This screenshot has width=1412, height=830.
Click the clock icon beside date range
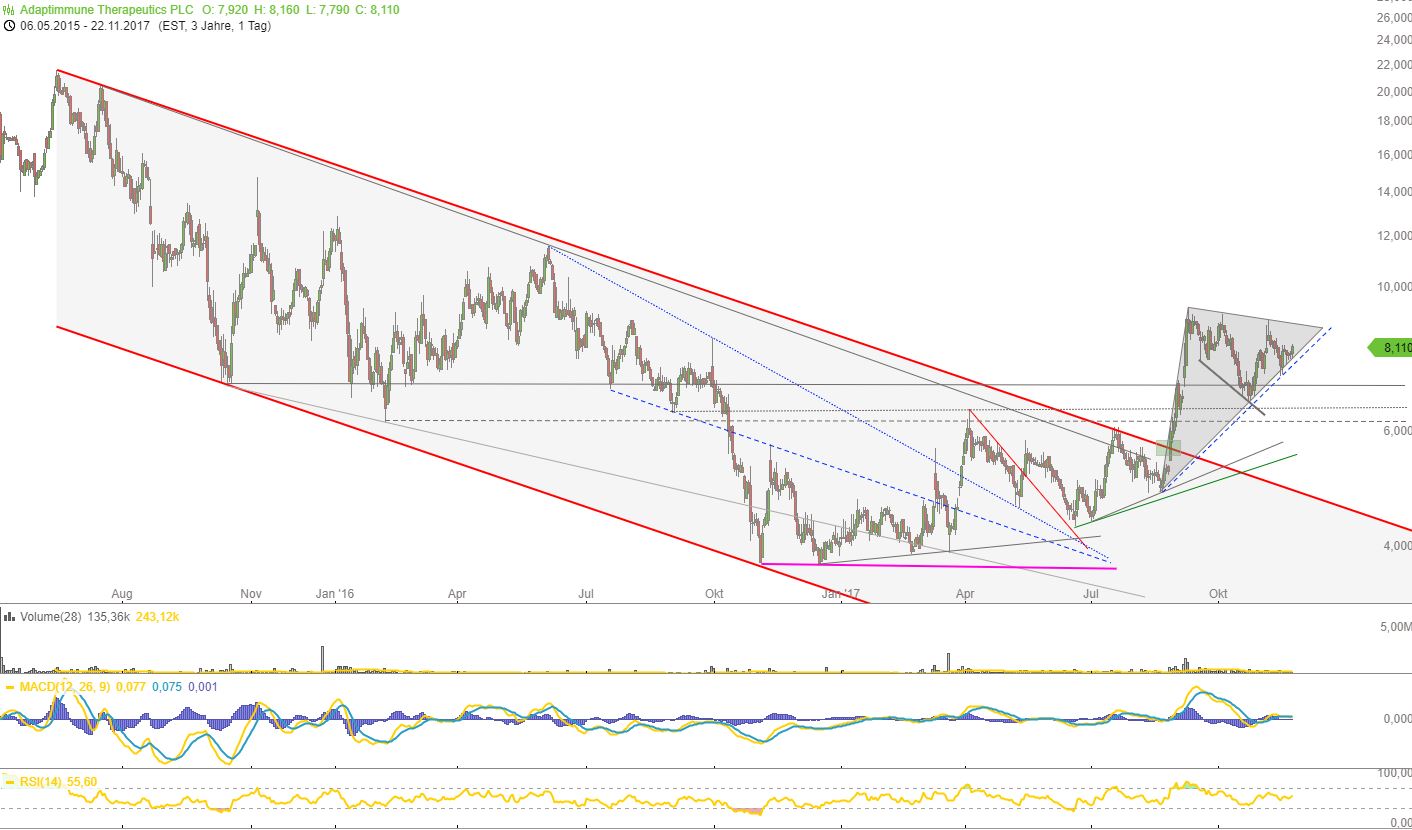tap(9, 25)
